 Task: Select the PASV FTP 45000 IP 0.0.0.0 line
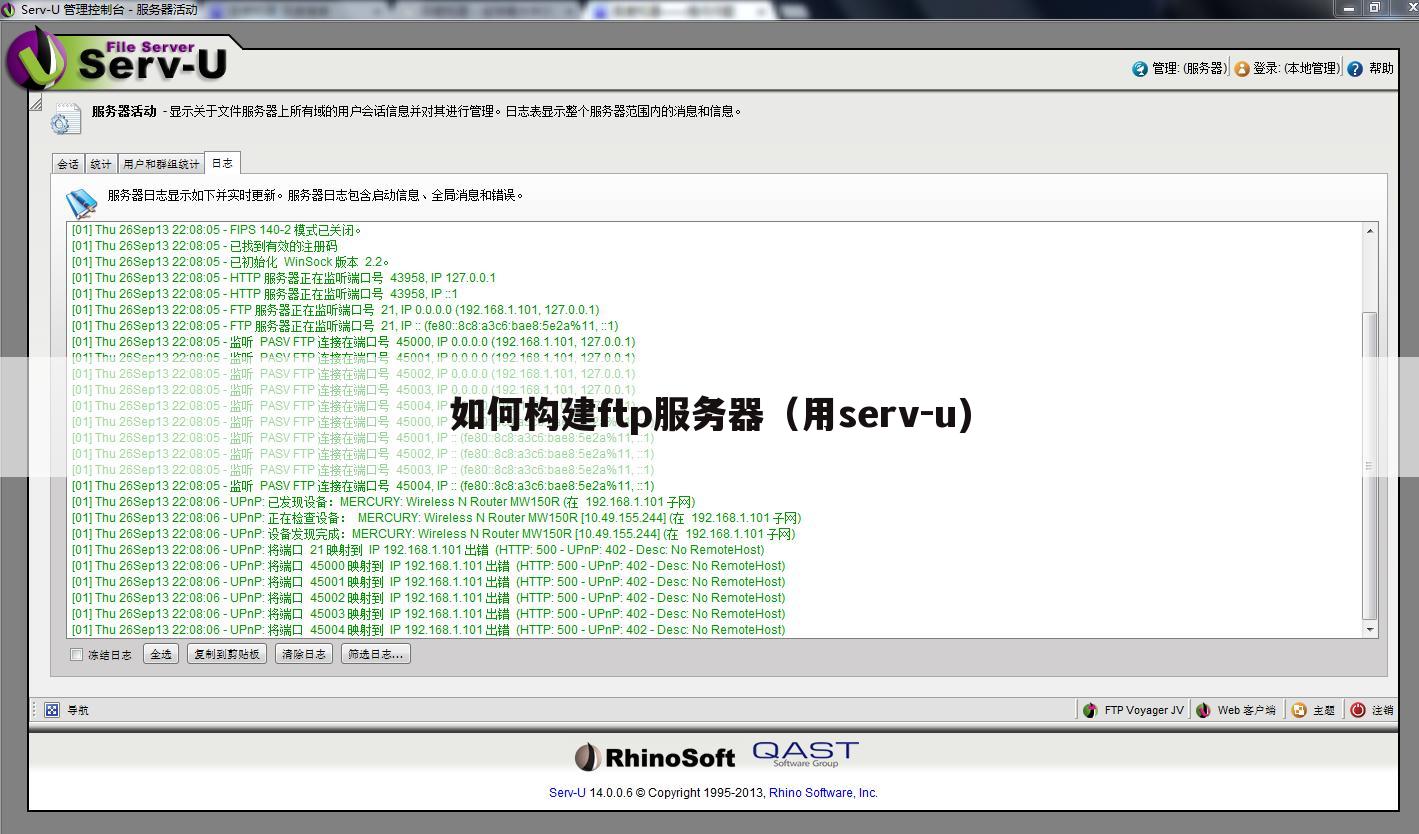(353, 342)
